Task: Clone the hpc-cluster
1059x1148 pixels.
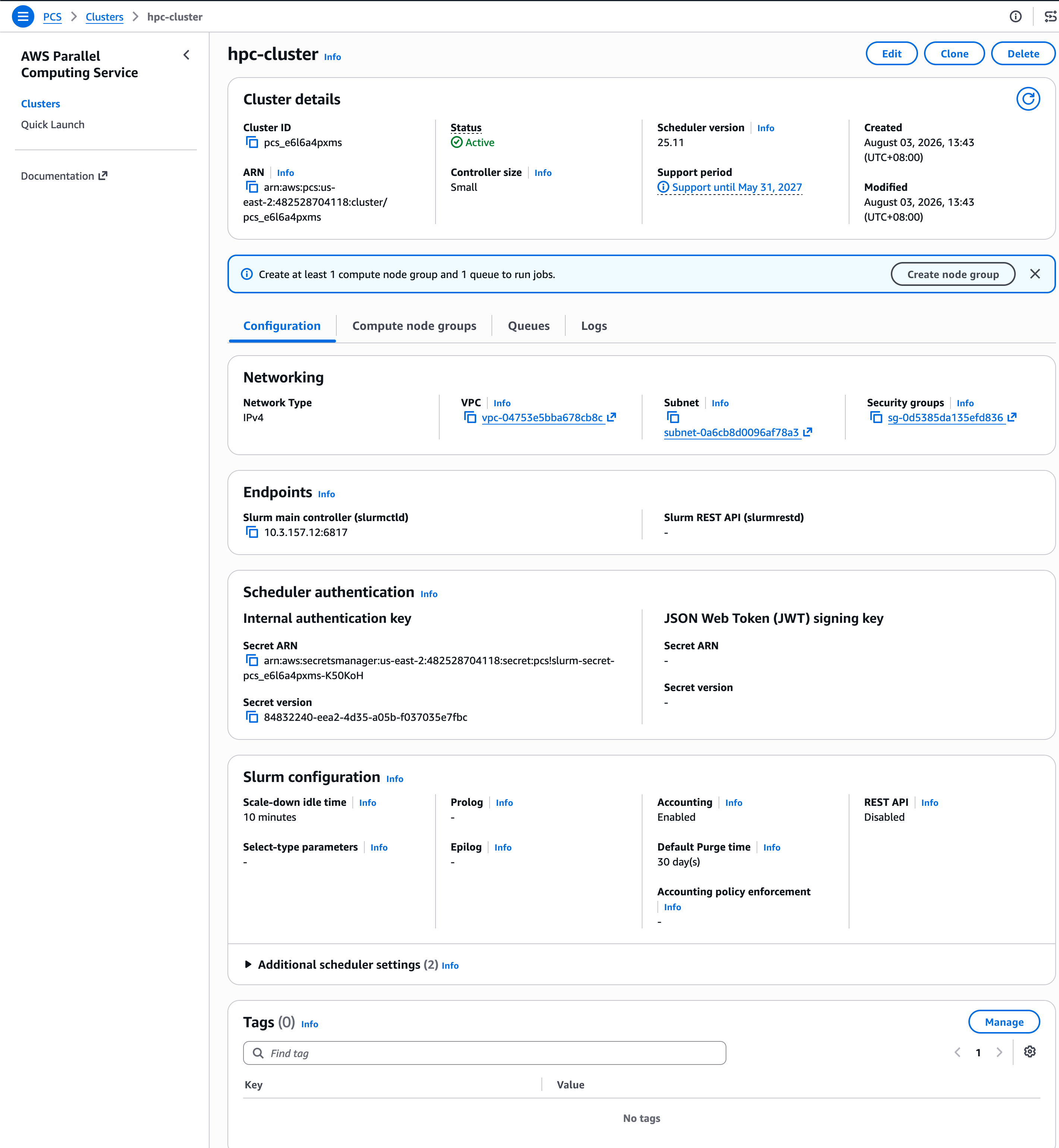Action: pos(955,53)
